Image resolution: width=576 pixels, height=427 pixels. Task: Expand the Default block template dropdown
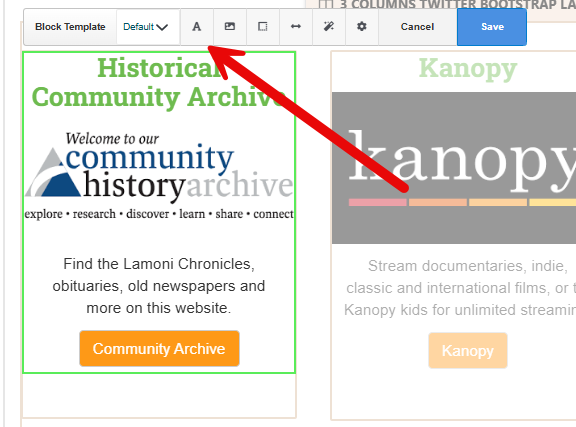(148, 27)
